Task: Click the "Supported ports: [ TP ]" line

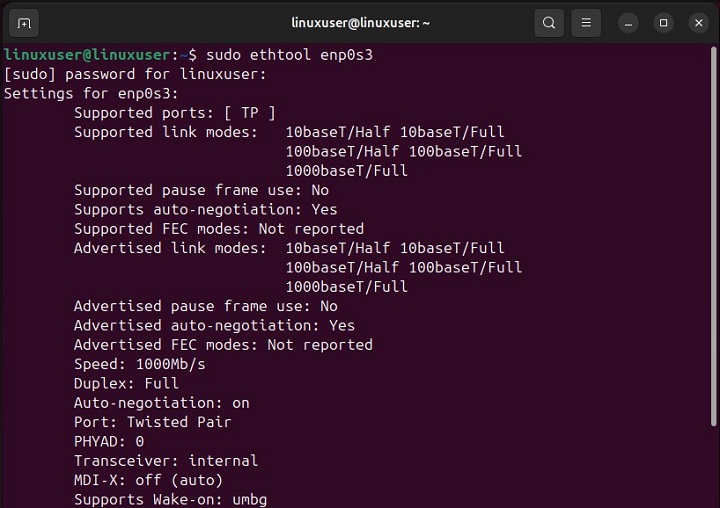Action: (174, 113)
